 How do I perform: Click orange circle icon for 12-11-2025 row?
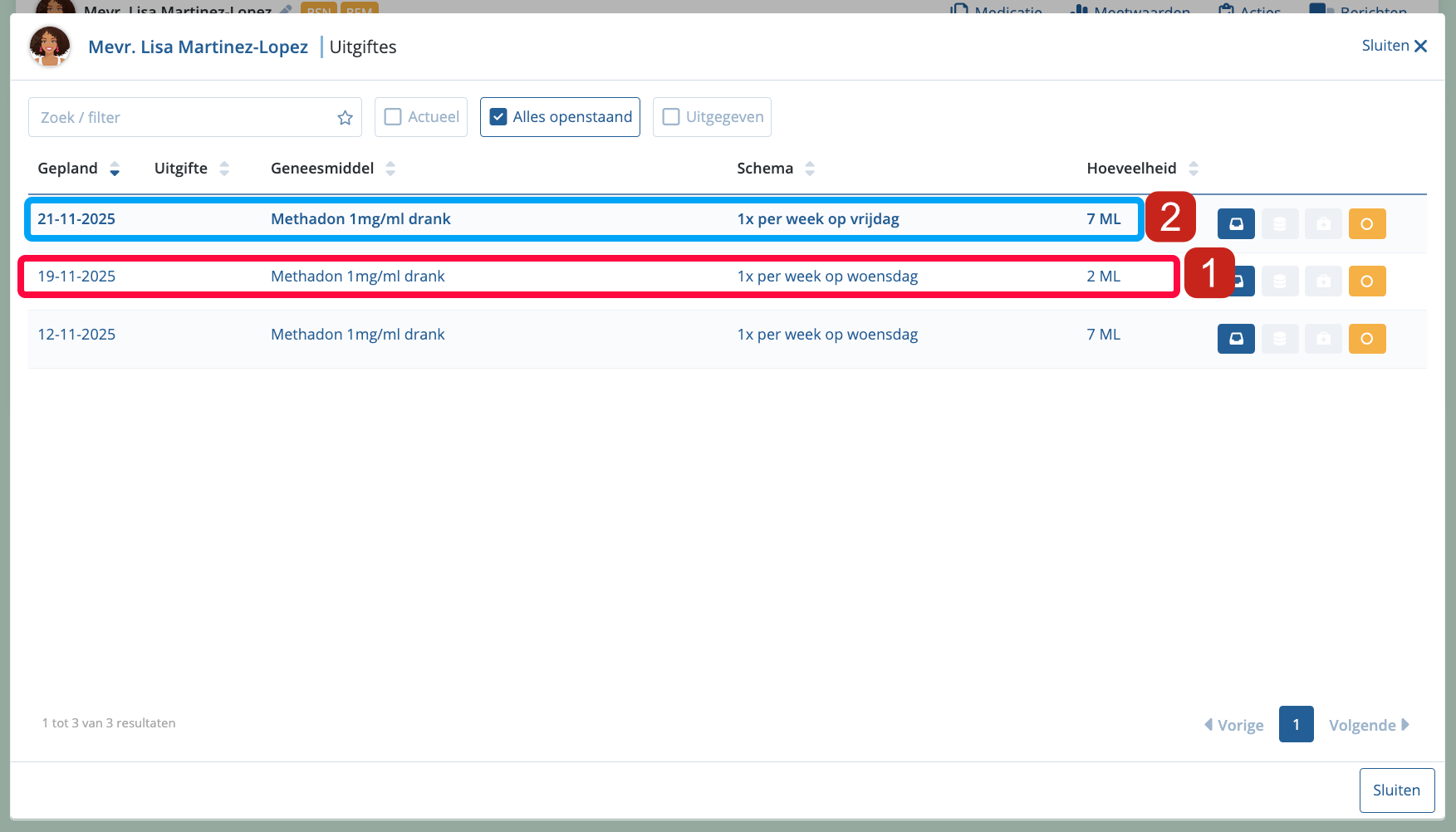pos(1367,339)
